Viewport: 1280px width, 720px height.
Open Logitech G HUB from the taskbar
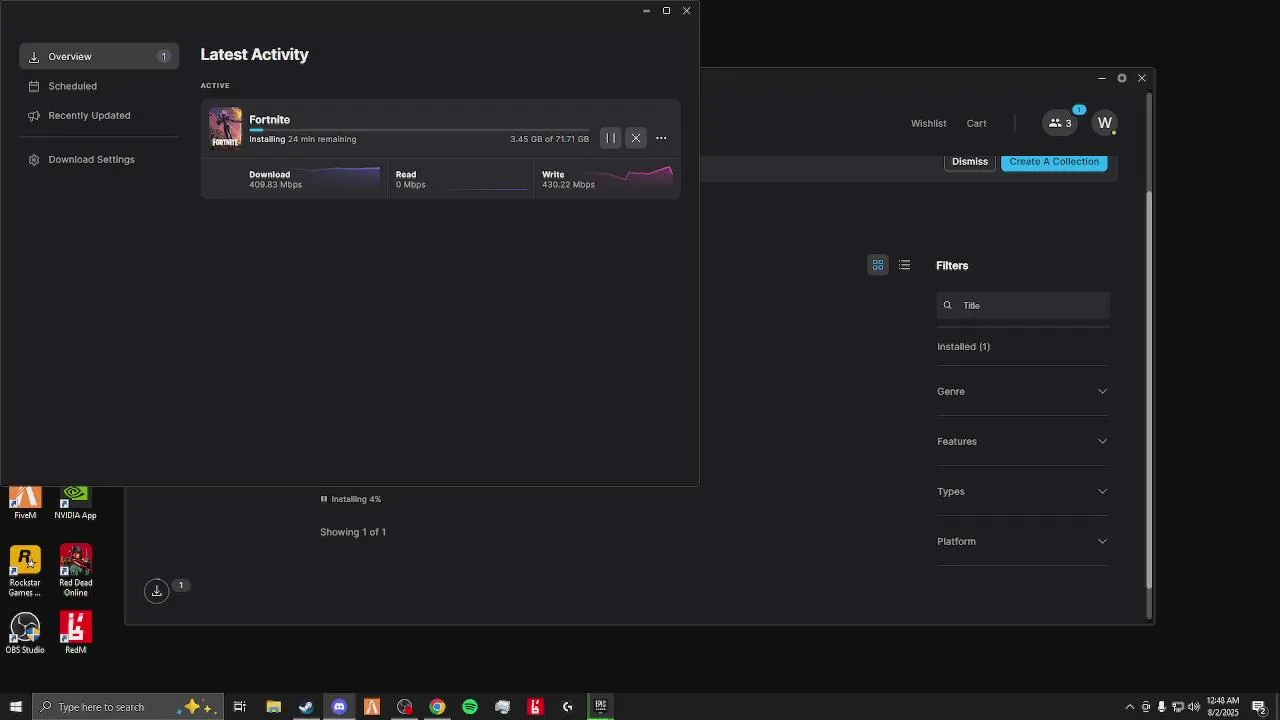point(568,707)
